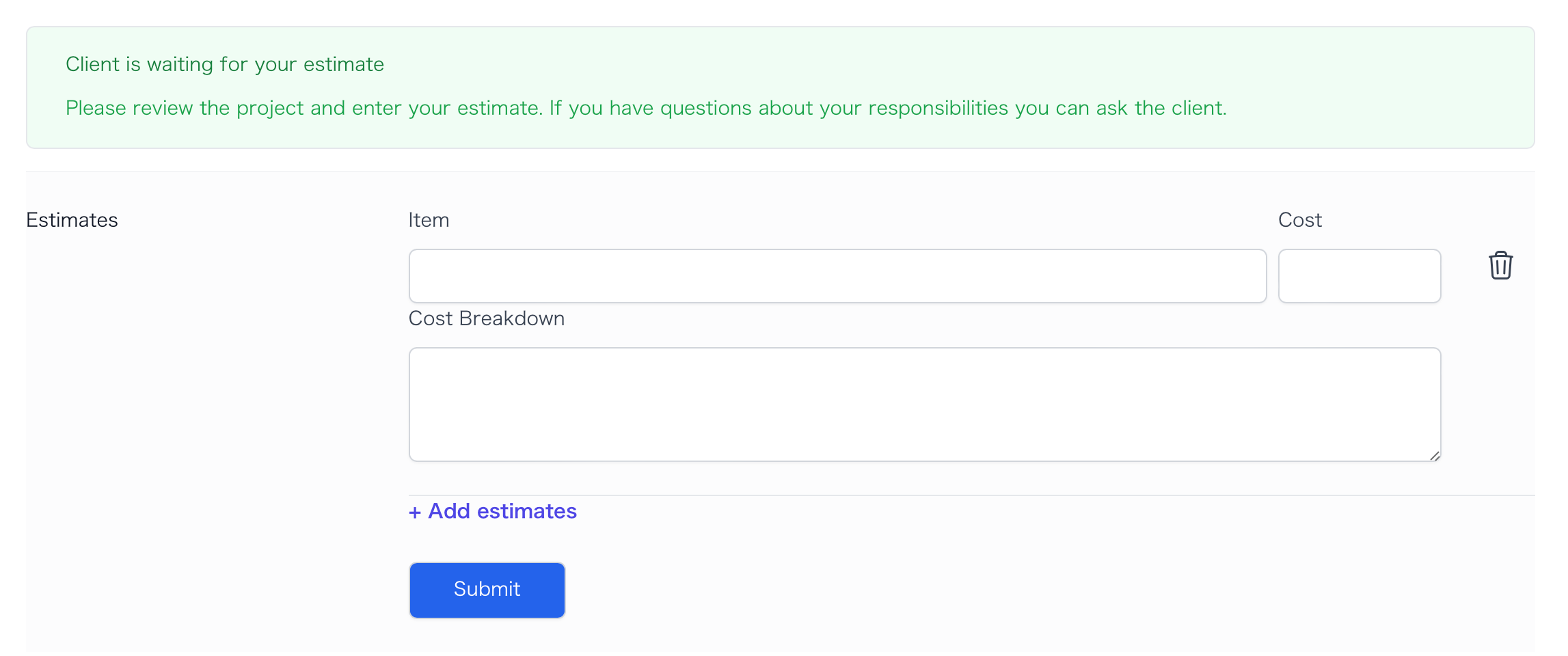Click the Cost column header
1568x656 pixels.
pyautogui.click(x=1299, y=219)
